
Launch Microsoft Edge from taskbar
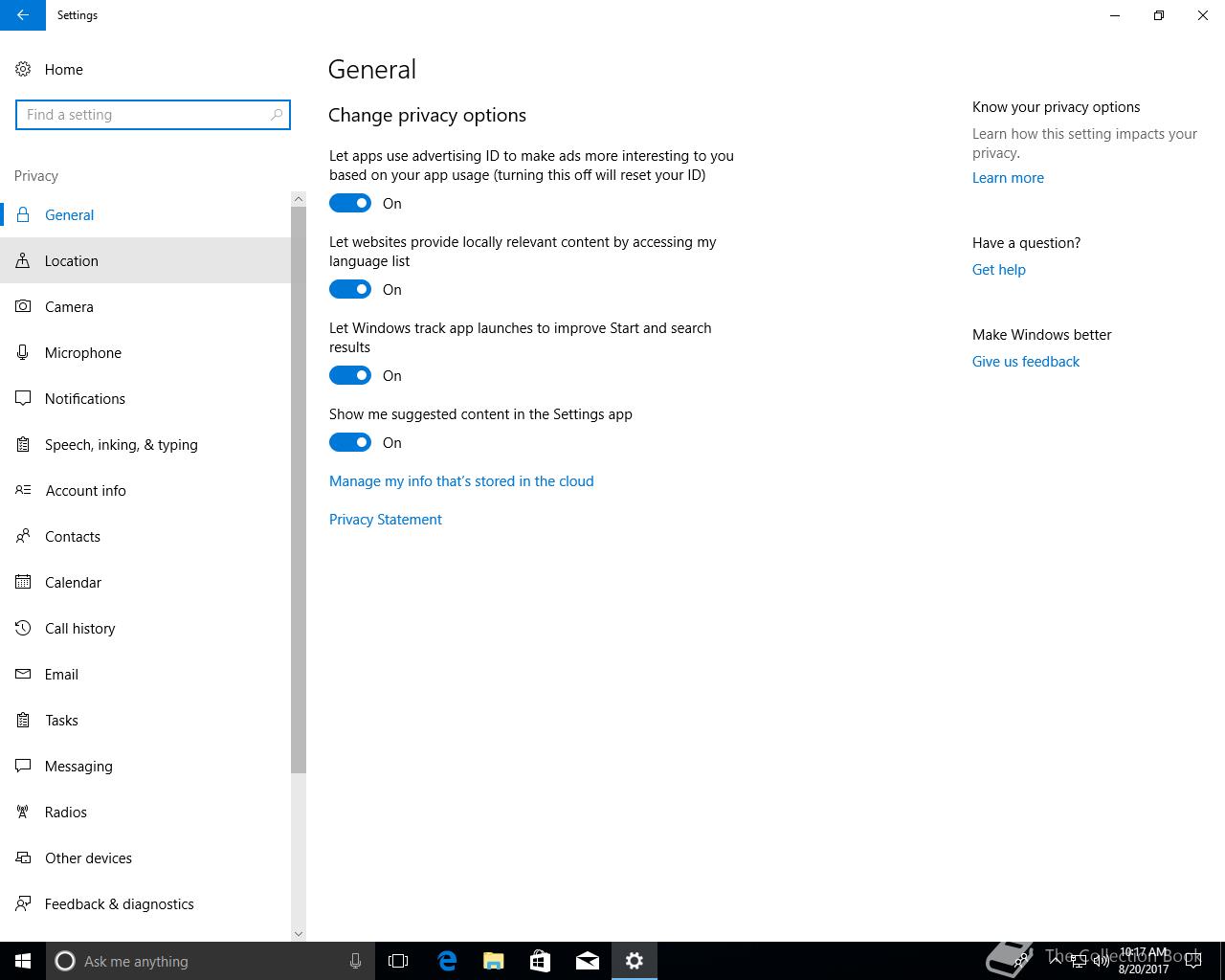point(447,961)
